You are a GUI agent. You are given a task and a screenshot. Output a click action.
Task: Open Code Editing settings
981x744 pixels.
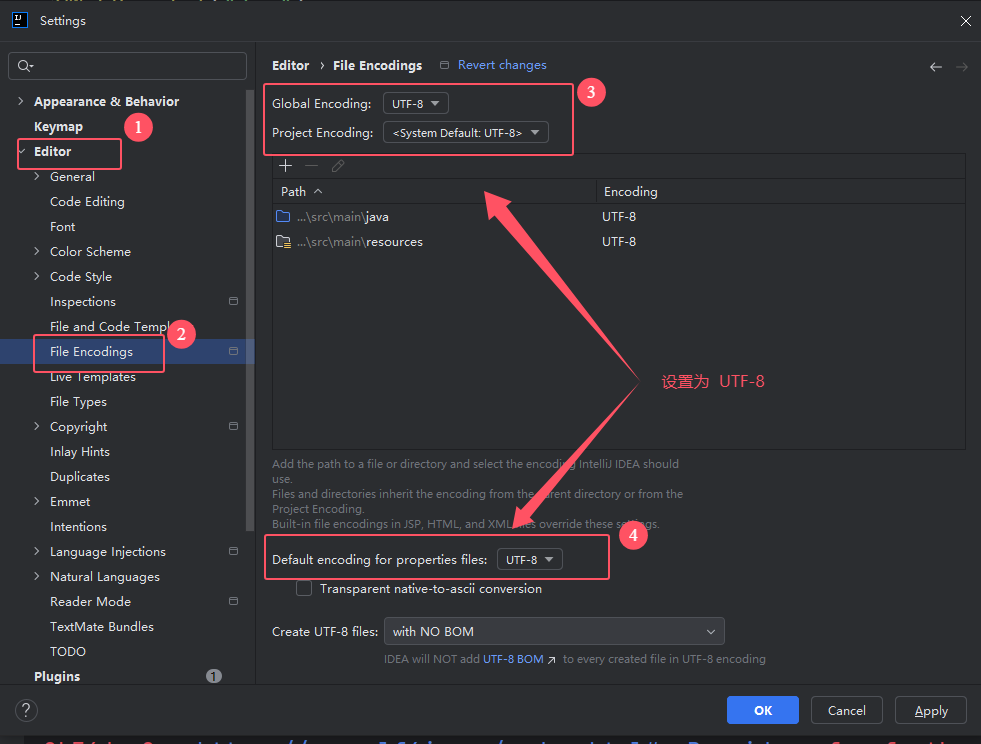pyautogui.click(x=87, y=201)
